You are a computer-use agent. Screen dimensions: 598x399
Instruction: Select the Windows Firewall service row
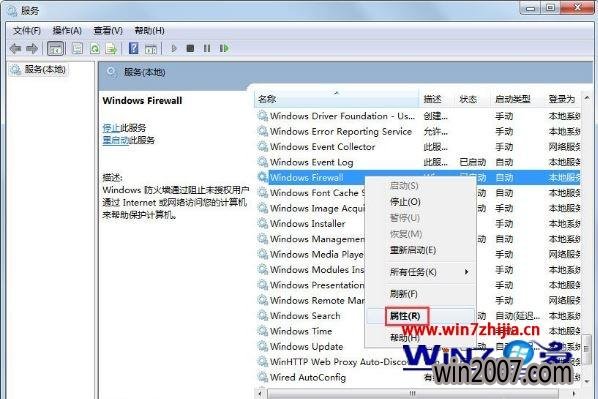coord(418,177)
